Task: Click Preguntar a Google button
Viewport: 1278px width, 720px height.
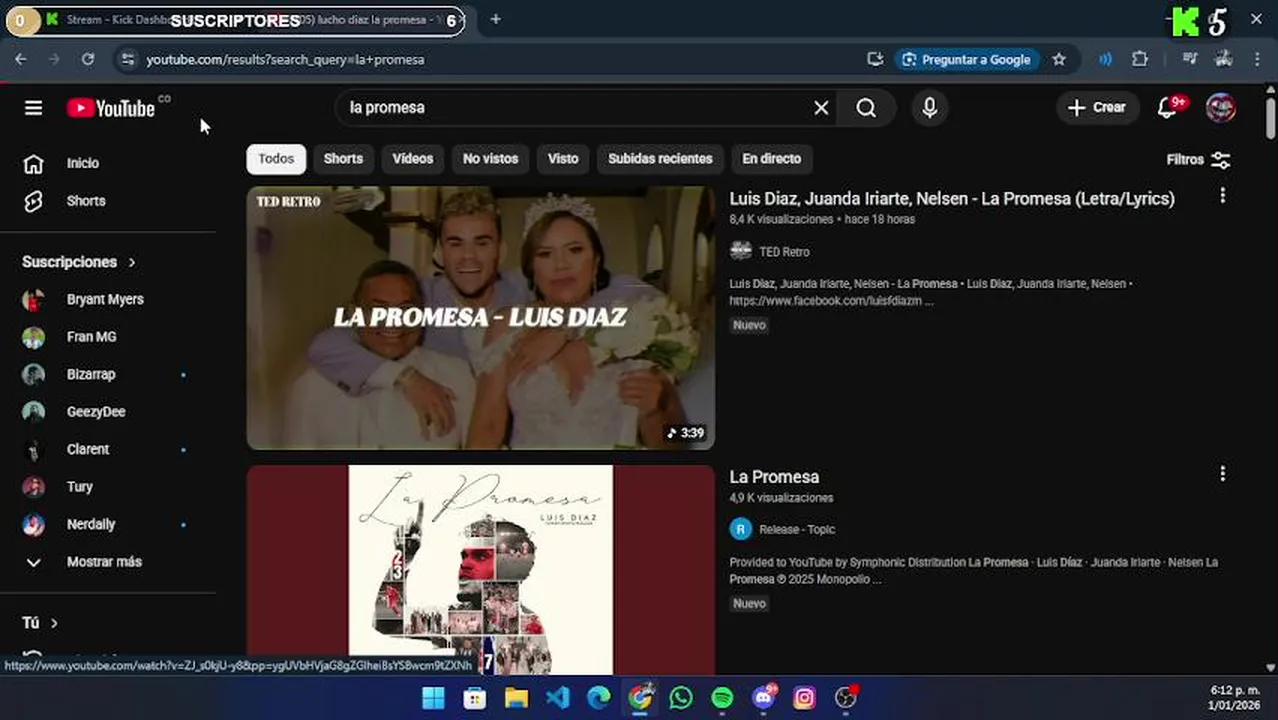Action: tap(966, 60)
